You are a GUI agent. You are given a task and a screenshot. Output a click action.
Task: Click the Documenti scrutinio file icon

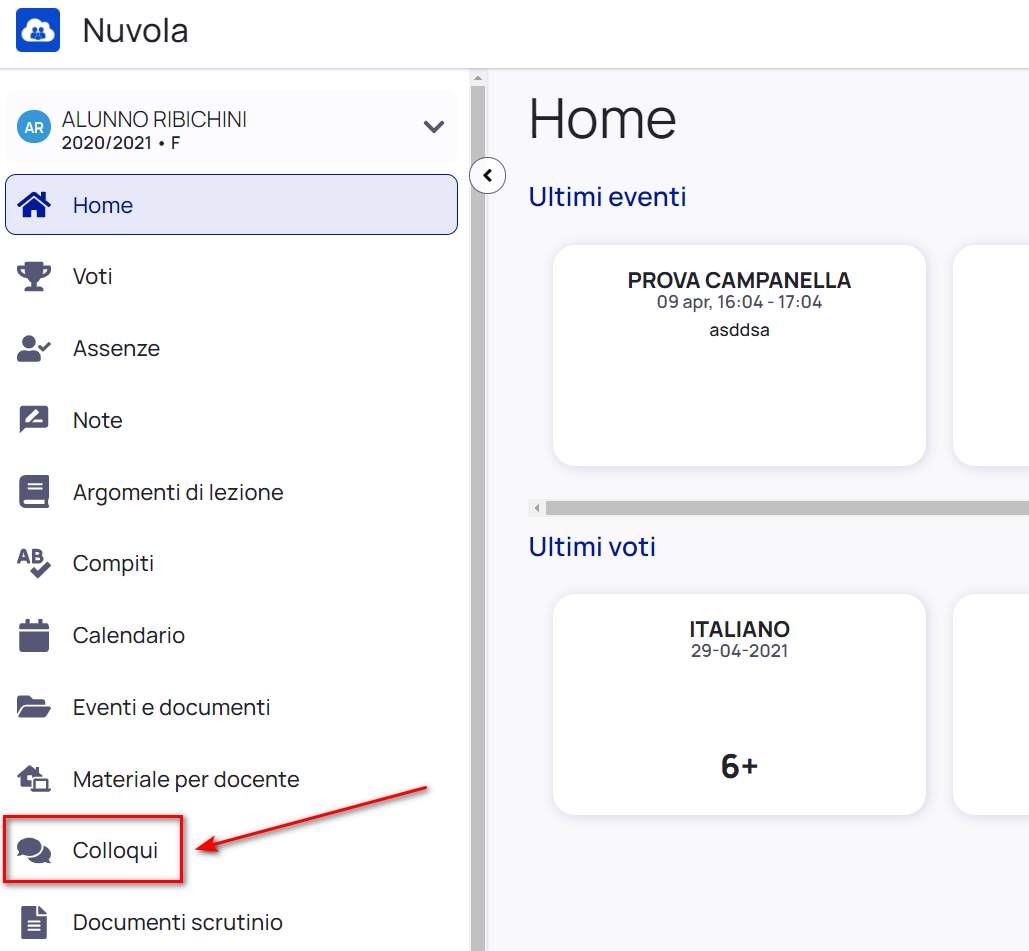(34, 922)
